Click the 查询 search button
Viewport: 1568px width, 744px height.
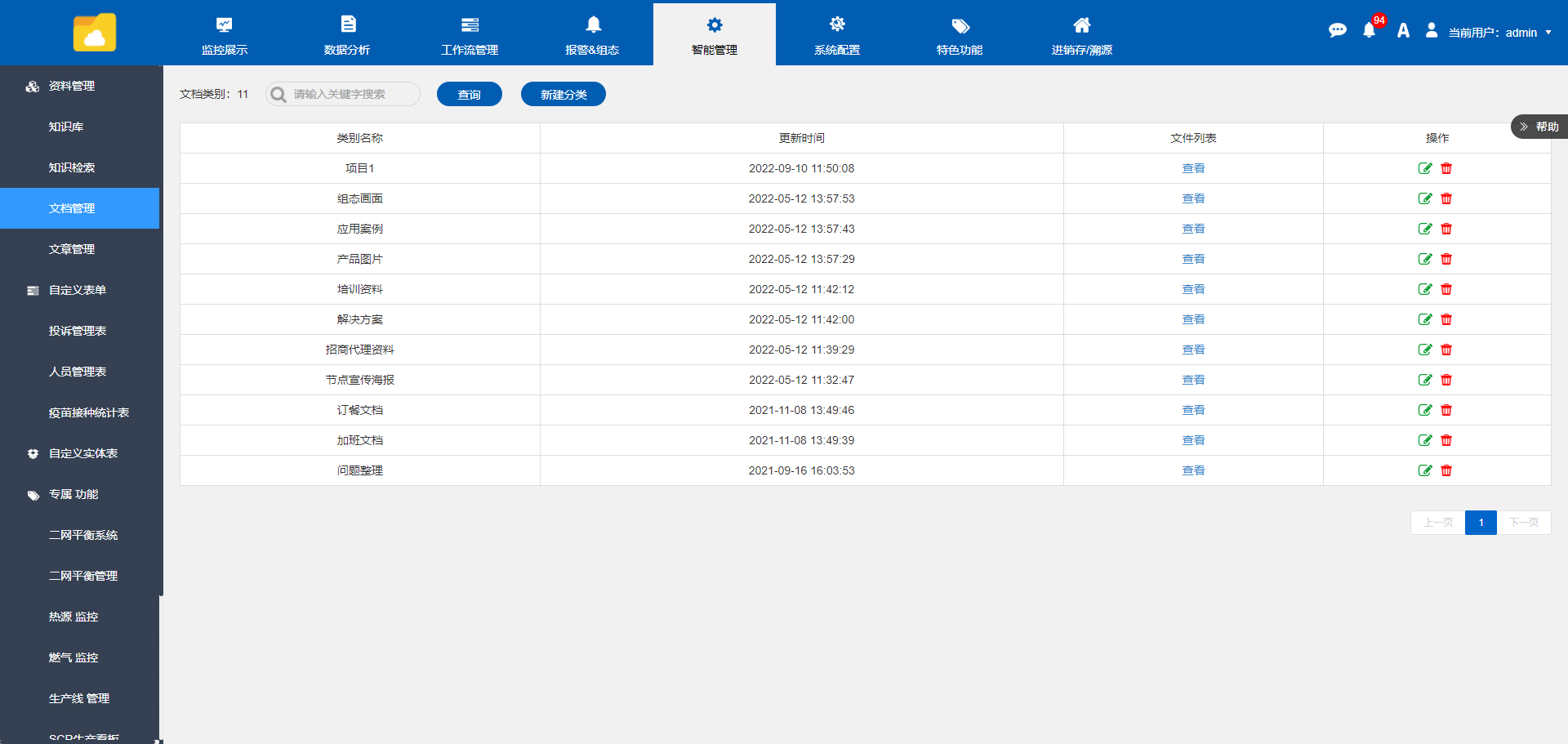pyautogui.click(x=470, y=94)
